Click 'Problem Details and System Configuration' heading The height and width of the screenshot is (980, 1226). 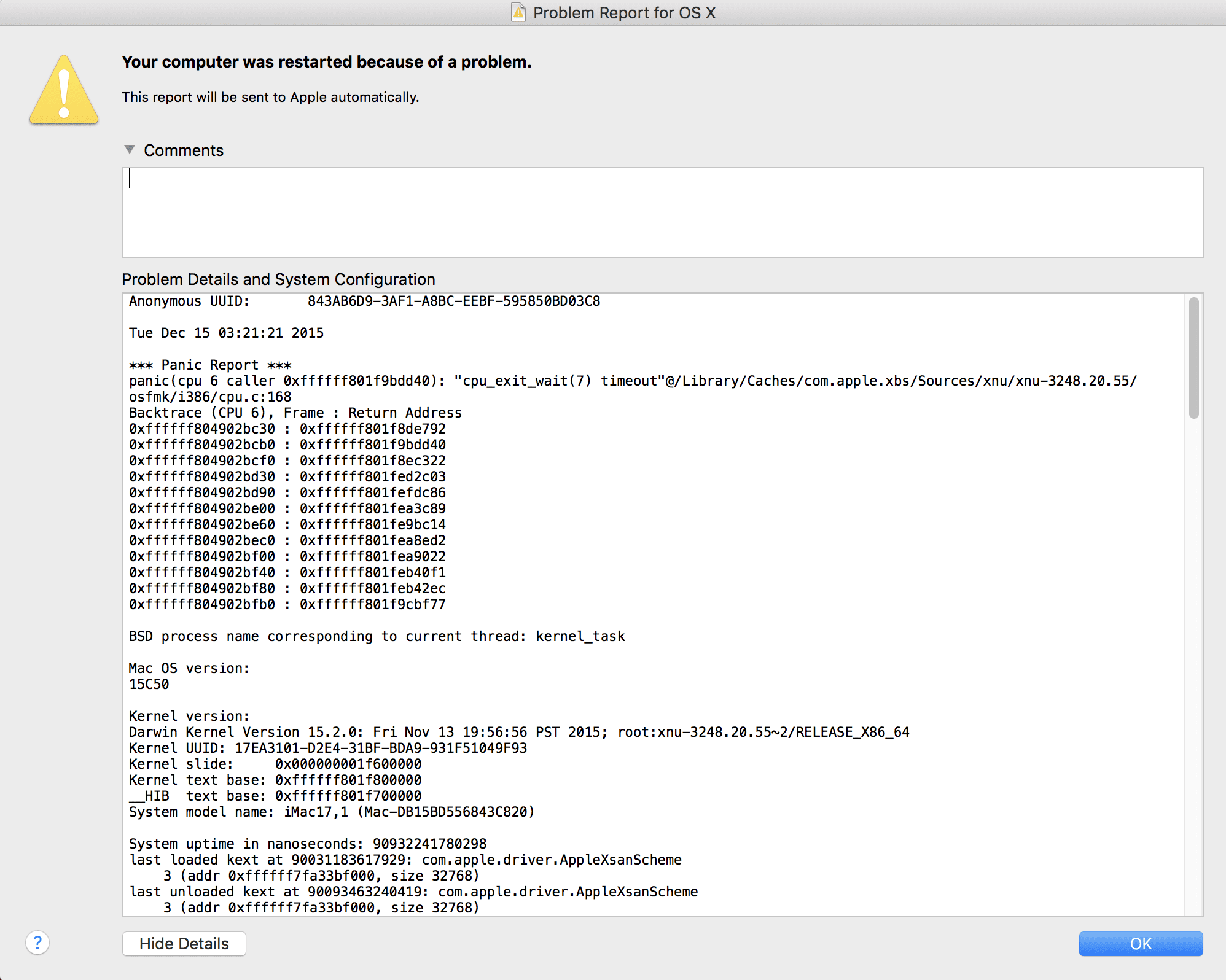tap(278, 279)
